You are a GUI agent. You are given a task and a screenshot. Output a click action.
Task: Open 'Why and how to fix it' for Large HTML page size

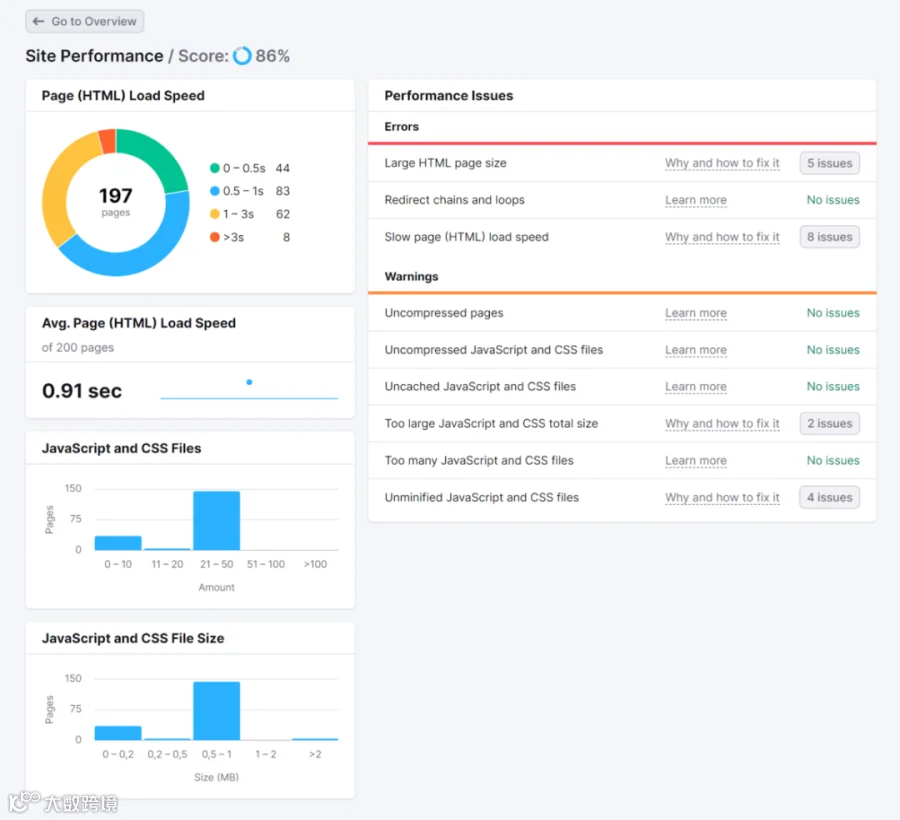pyautogui.click(x=722, y=163)
